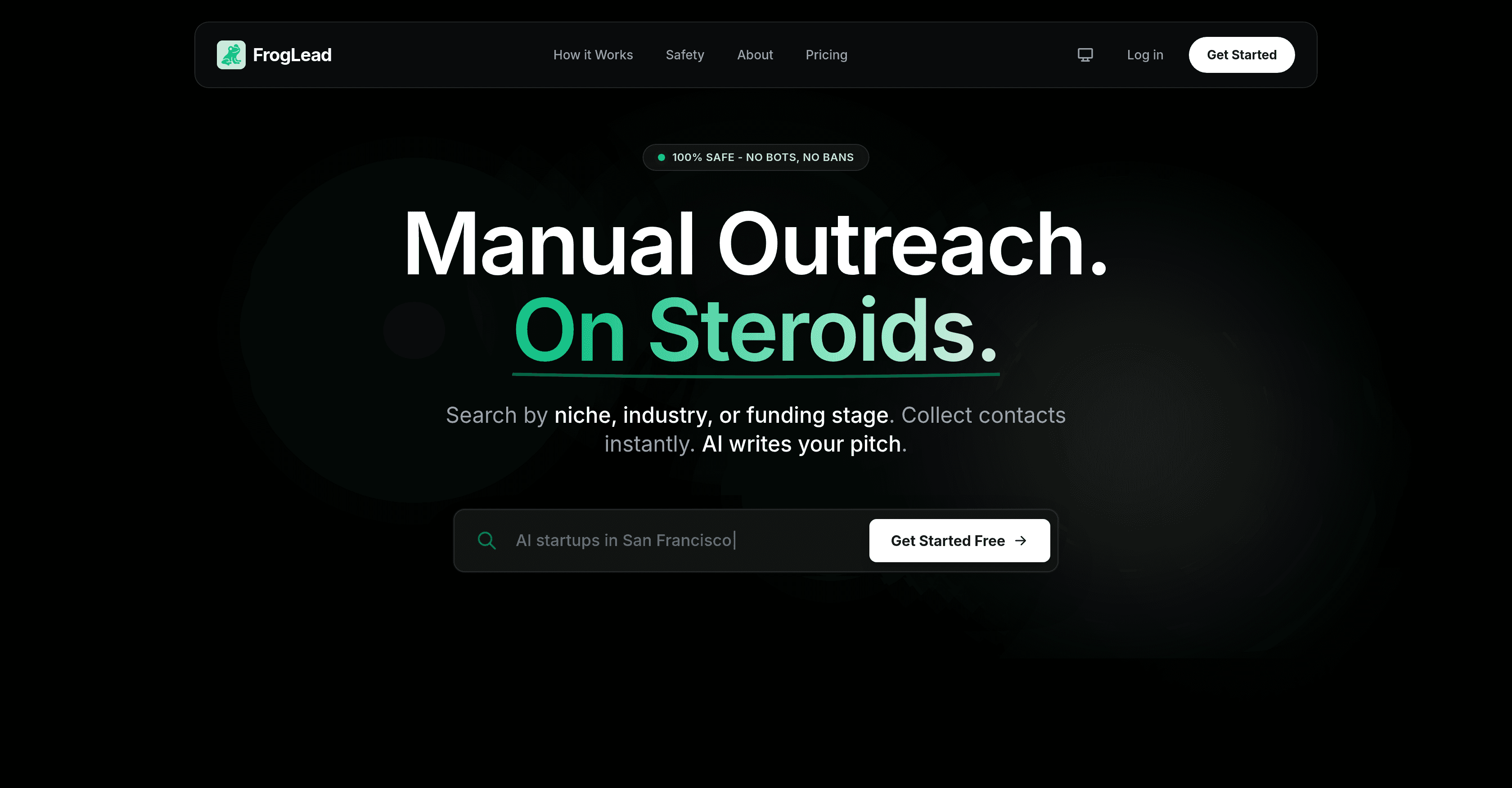Click the desktop monitor icon in the navbar
1512x788 pixels.
pyautogui.click(x=1084, y=54)
